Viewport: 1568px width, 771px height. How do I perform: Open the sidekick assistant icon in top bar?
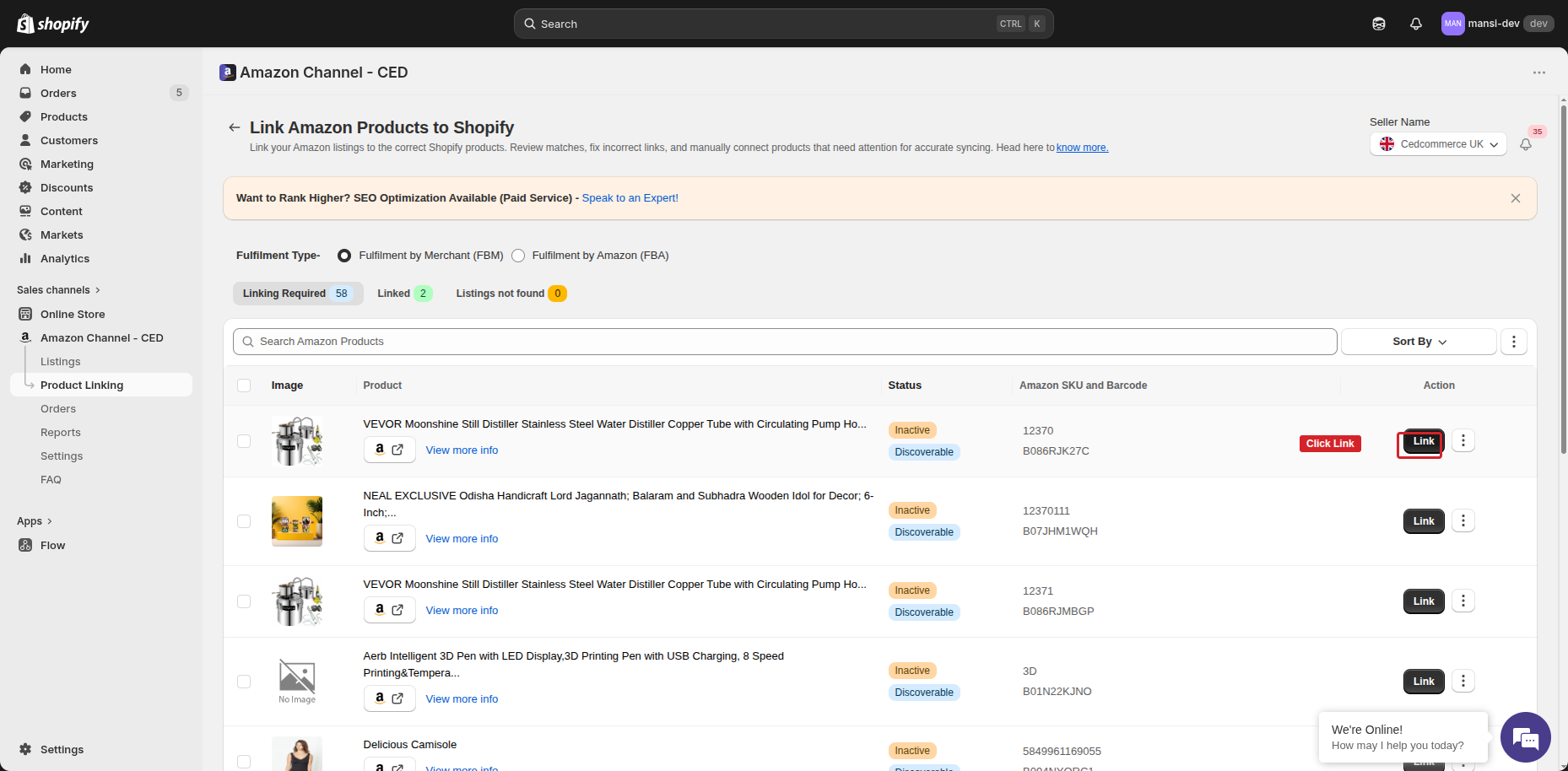tap(1379, 24)
